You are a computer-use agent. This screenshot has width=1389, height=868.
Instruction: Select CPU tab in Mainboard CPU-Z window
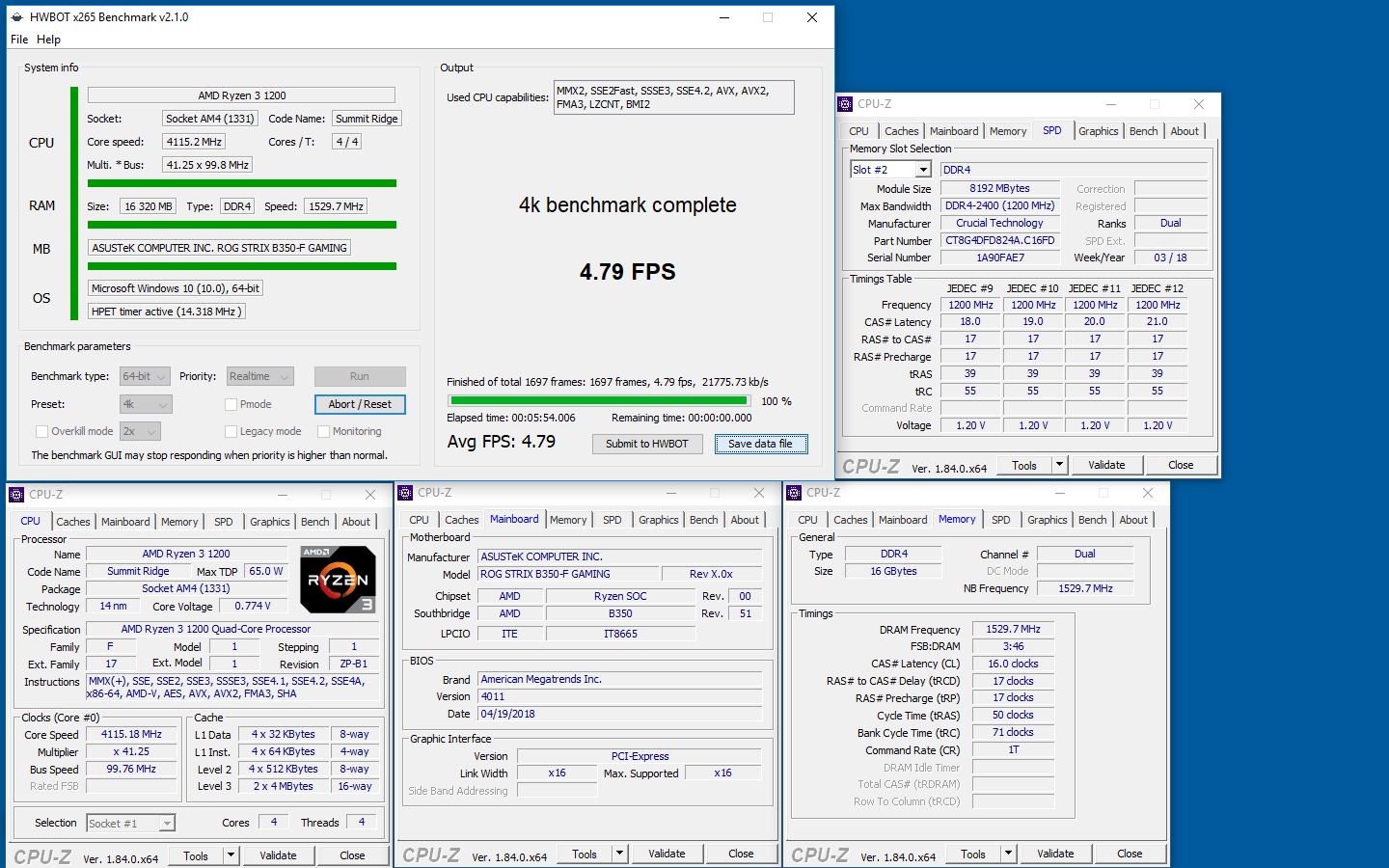(x=419, y=520)
